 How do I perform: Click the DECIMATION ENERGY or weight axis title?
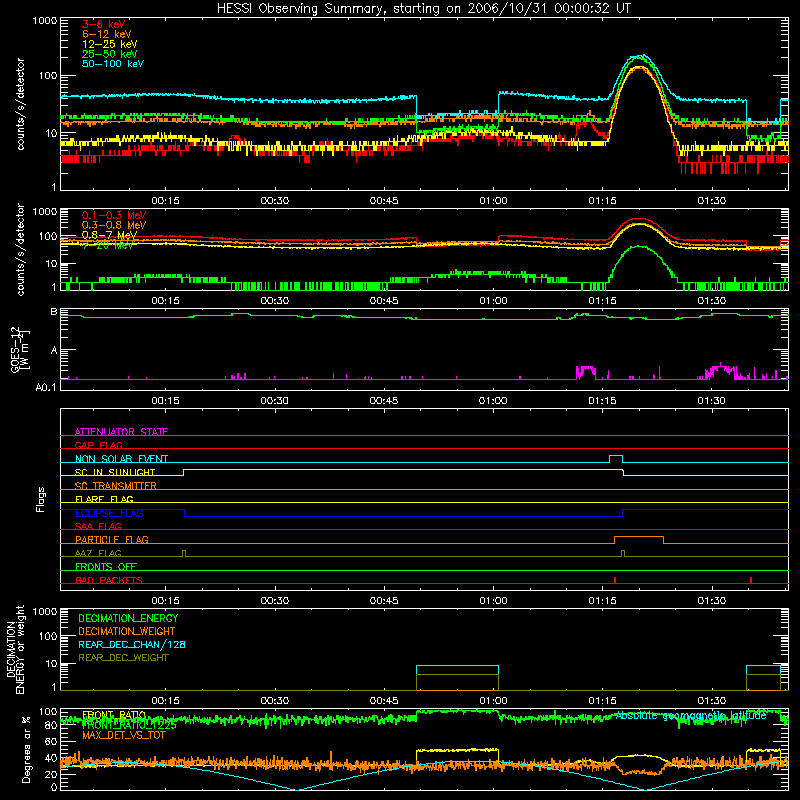click(15, 649)
